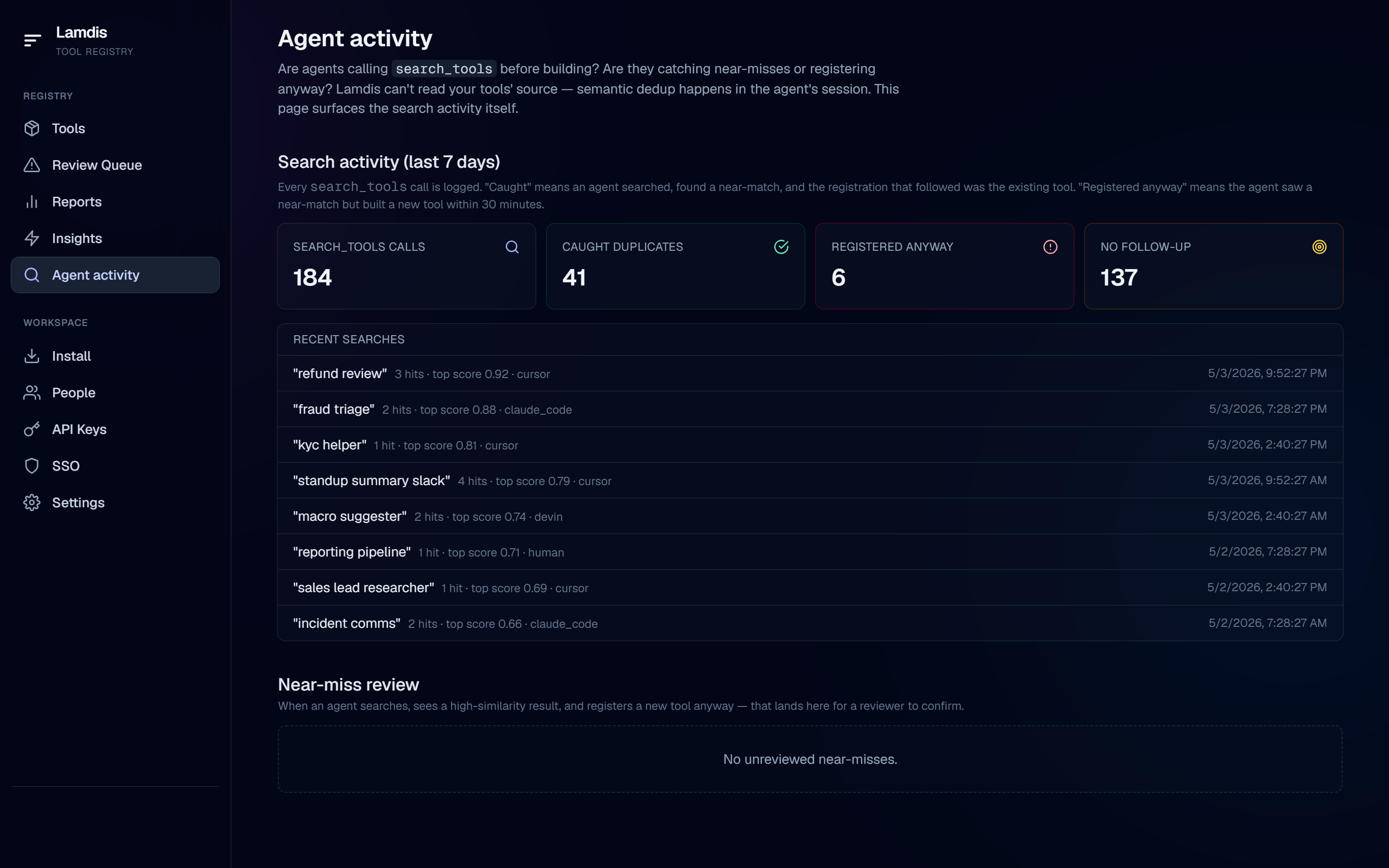The width and height of the screenshot is (1389, 868).
Task: Open SSO configuration
Action: click(115, 465)
